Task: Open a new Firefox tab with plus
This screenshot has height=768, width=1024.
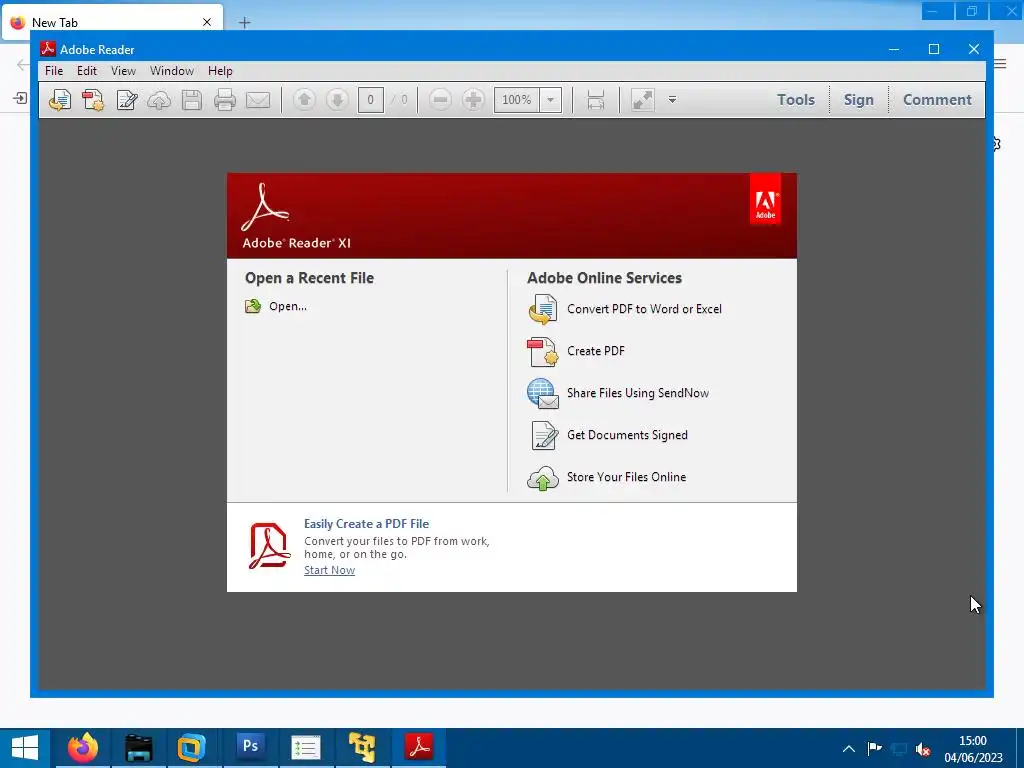Action: (244, 23)
